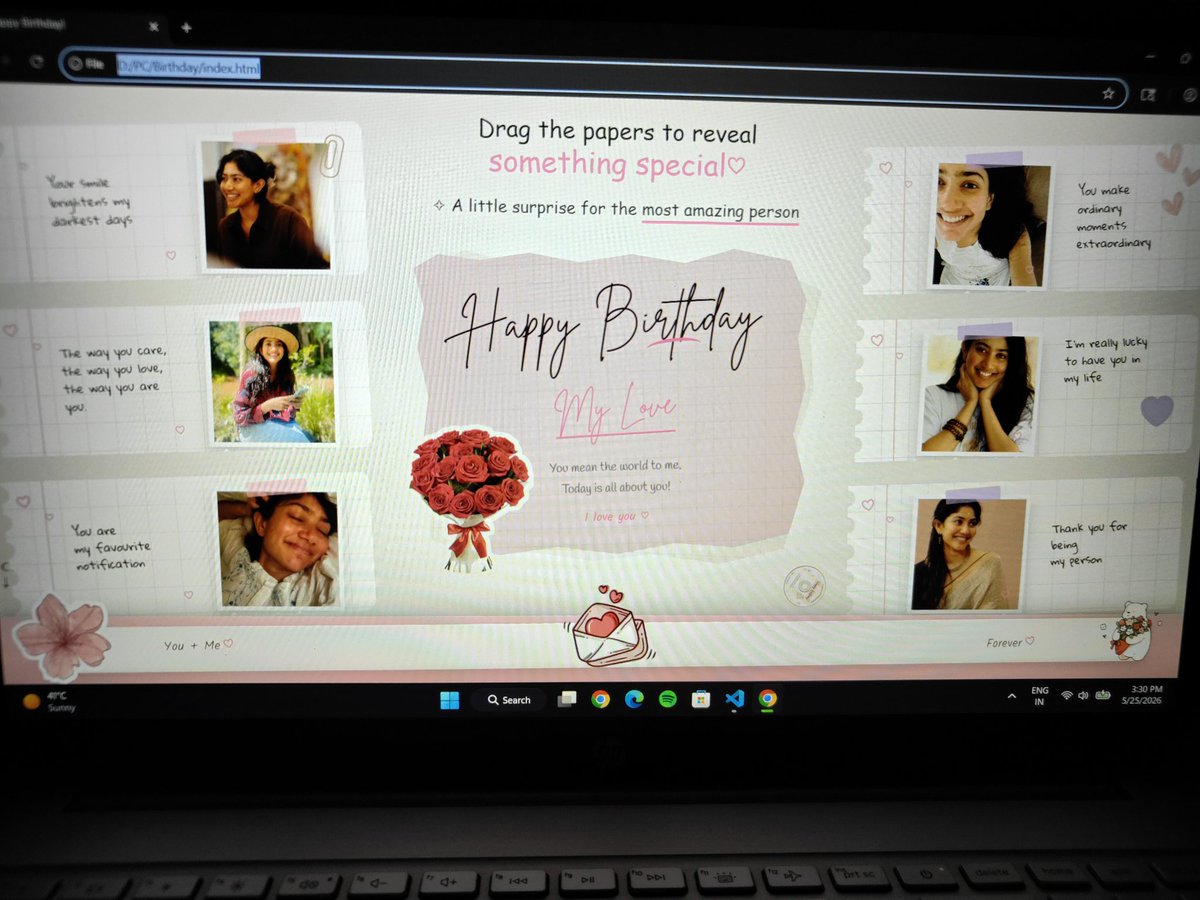Image resolution: width=1200 pixels, height=900 pixels.
Task: Click the 'Drag the papers to reveal' heading
Action: pos(617,131)
